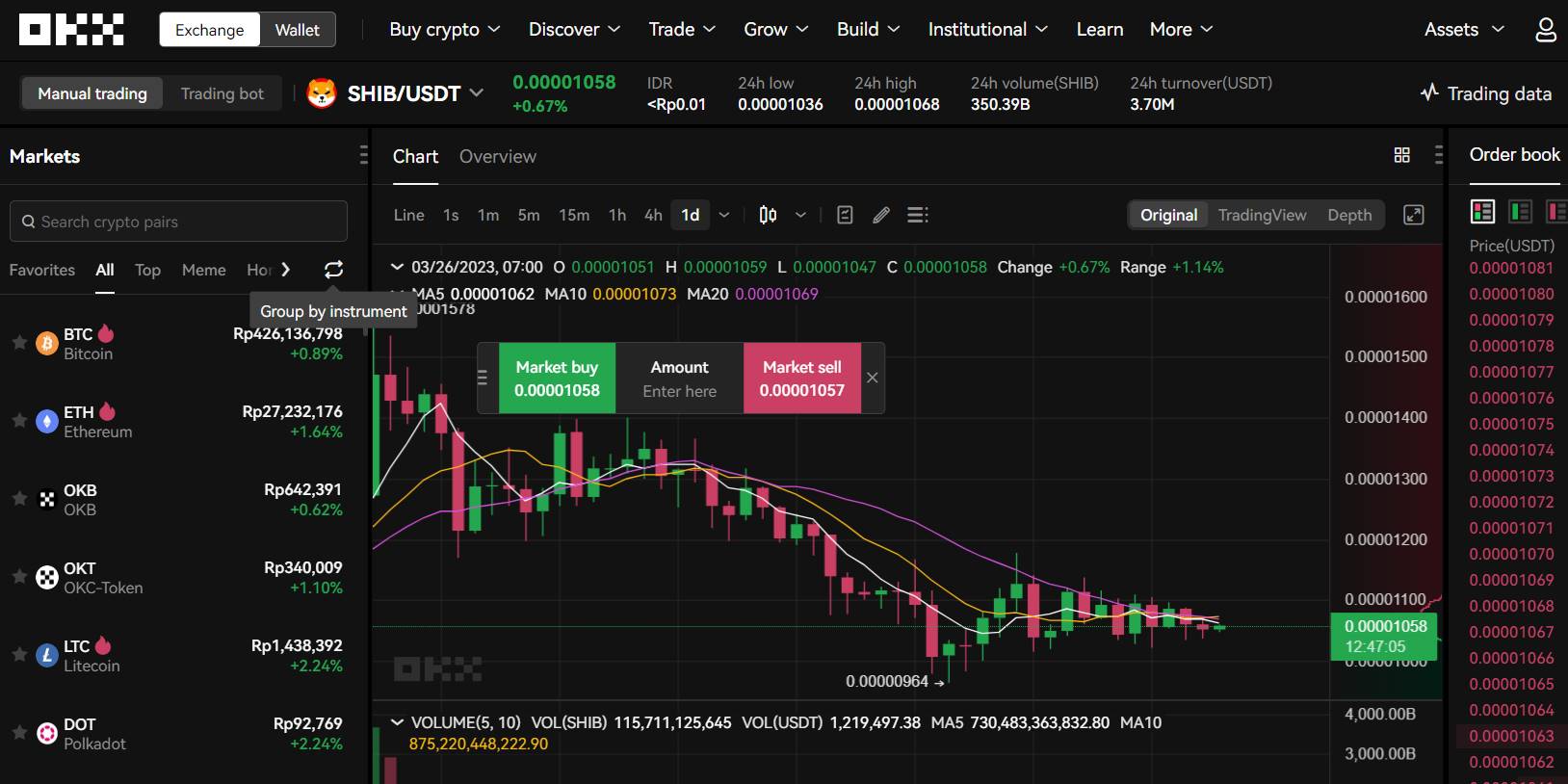Screen dimensions: 1568x784
Task: Switch to the Overview tab
Action: click(x=498, y=156)
